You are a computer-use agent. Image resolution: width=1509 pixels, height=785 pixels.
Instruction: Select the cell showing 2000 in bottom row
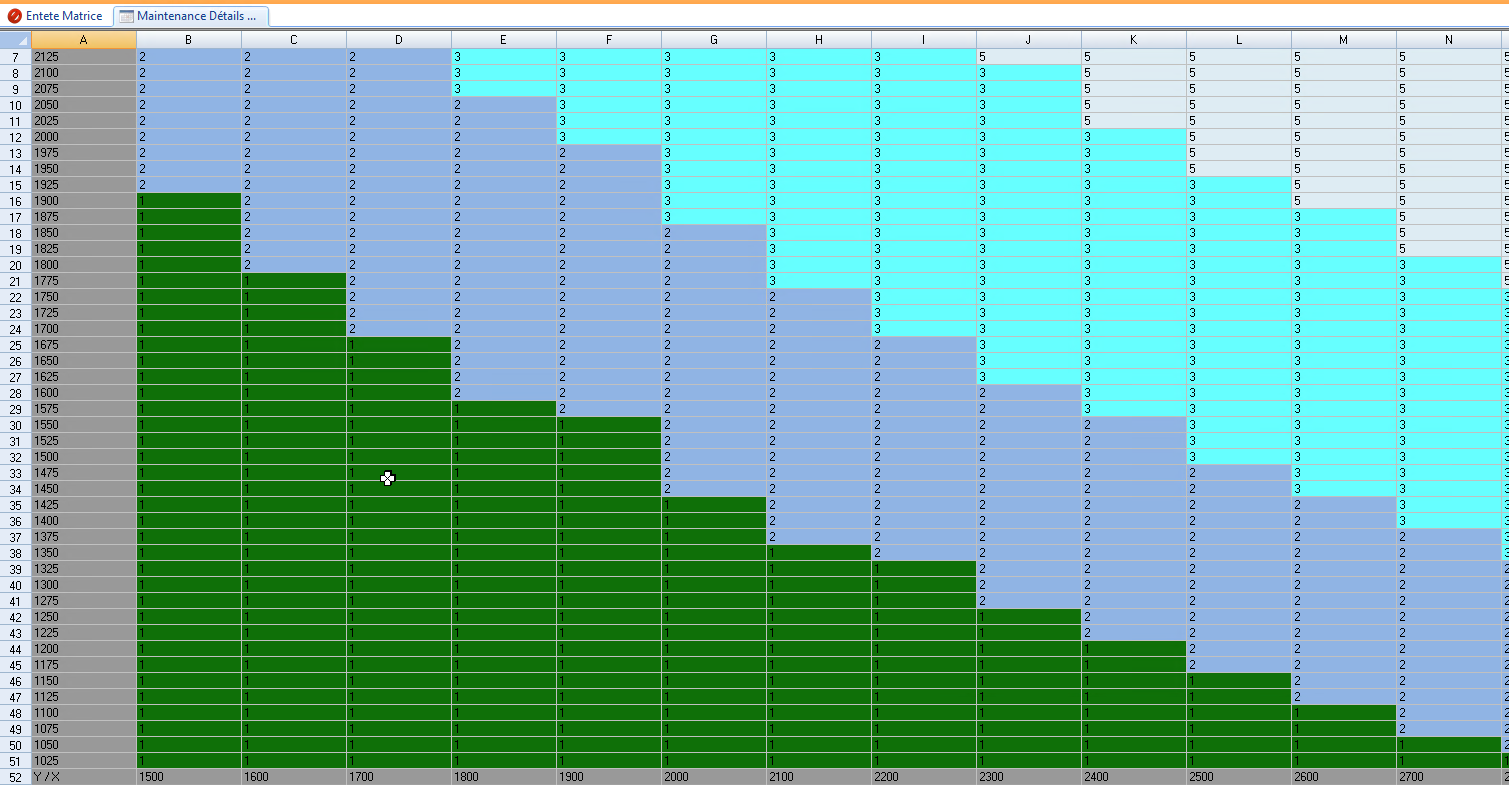coord(713,777)
